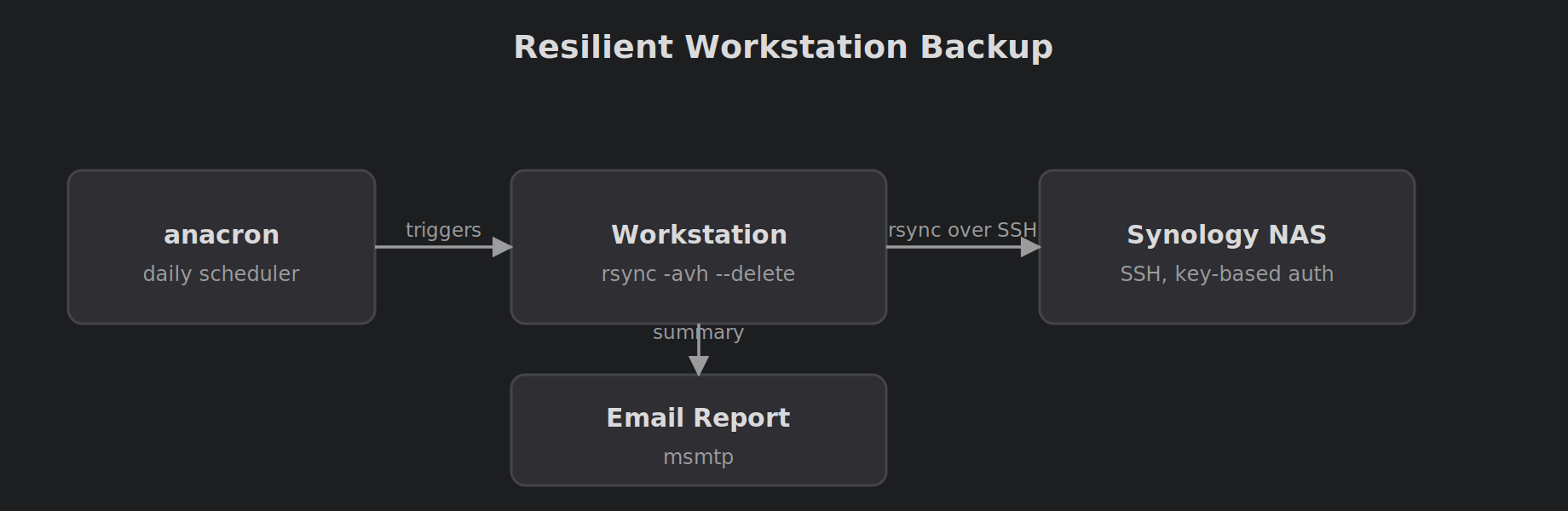
Task: Click the diagram title 'Resilient Workstation Backup'
Action: (x=783, y=48)
